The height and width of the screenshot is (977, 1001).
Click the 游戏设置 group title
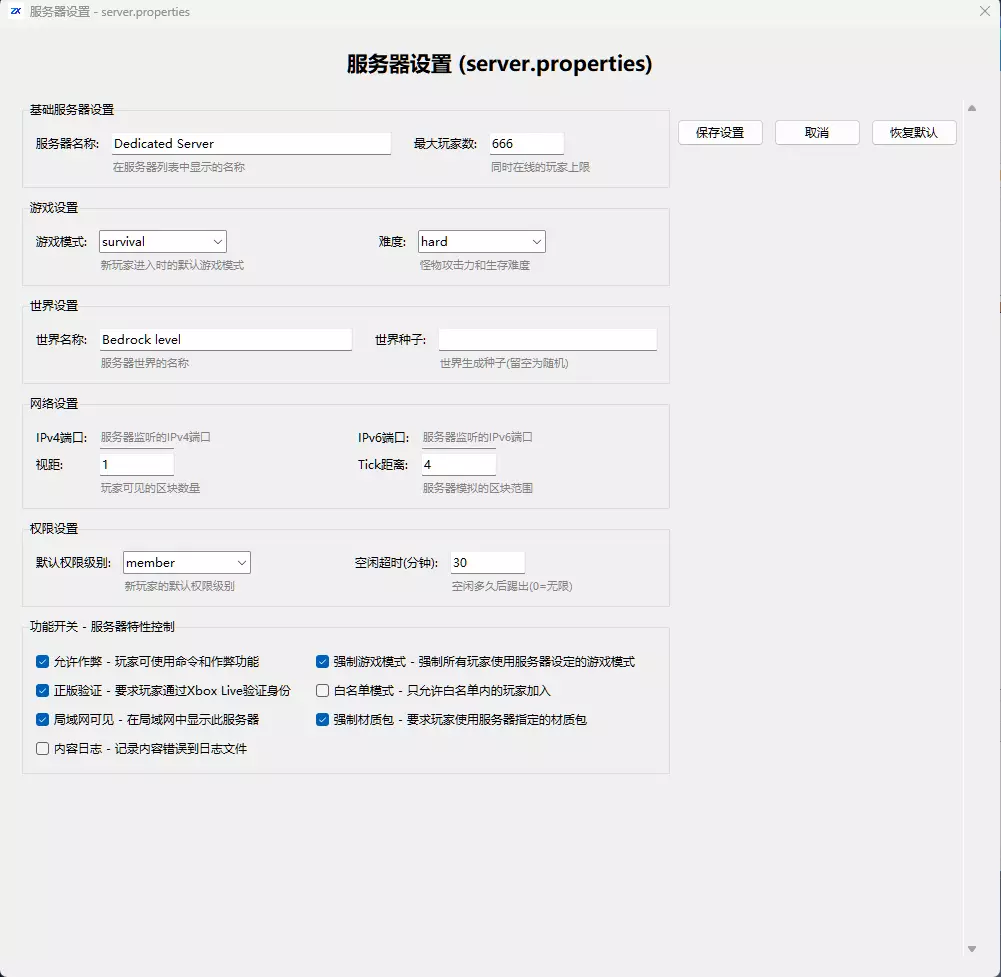(54, 208)
